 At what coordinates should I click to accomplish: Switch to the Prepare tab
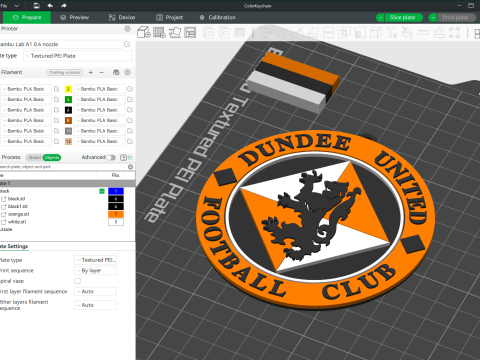tap(27, 17)
